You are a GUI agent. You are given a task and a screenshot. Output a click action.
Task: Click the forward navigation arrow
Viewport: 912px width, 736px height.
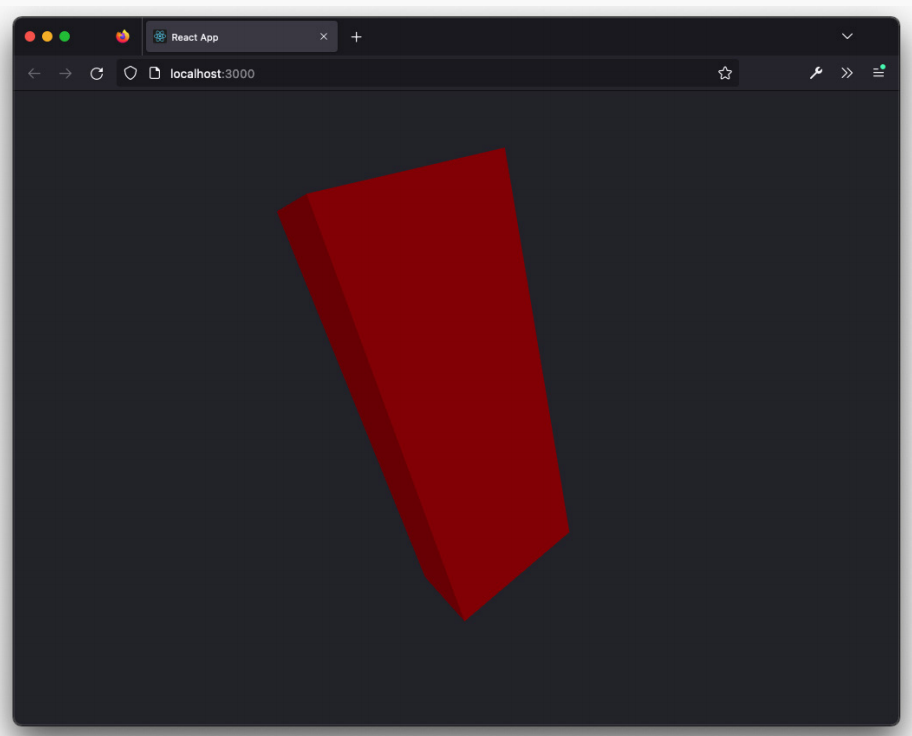pyautogui.click(x=65, y=73)
